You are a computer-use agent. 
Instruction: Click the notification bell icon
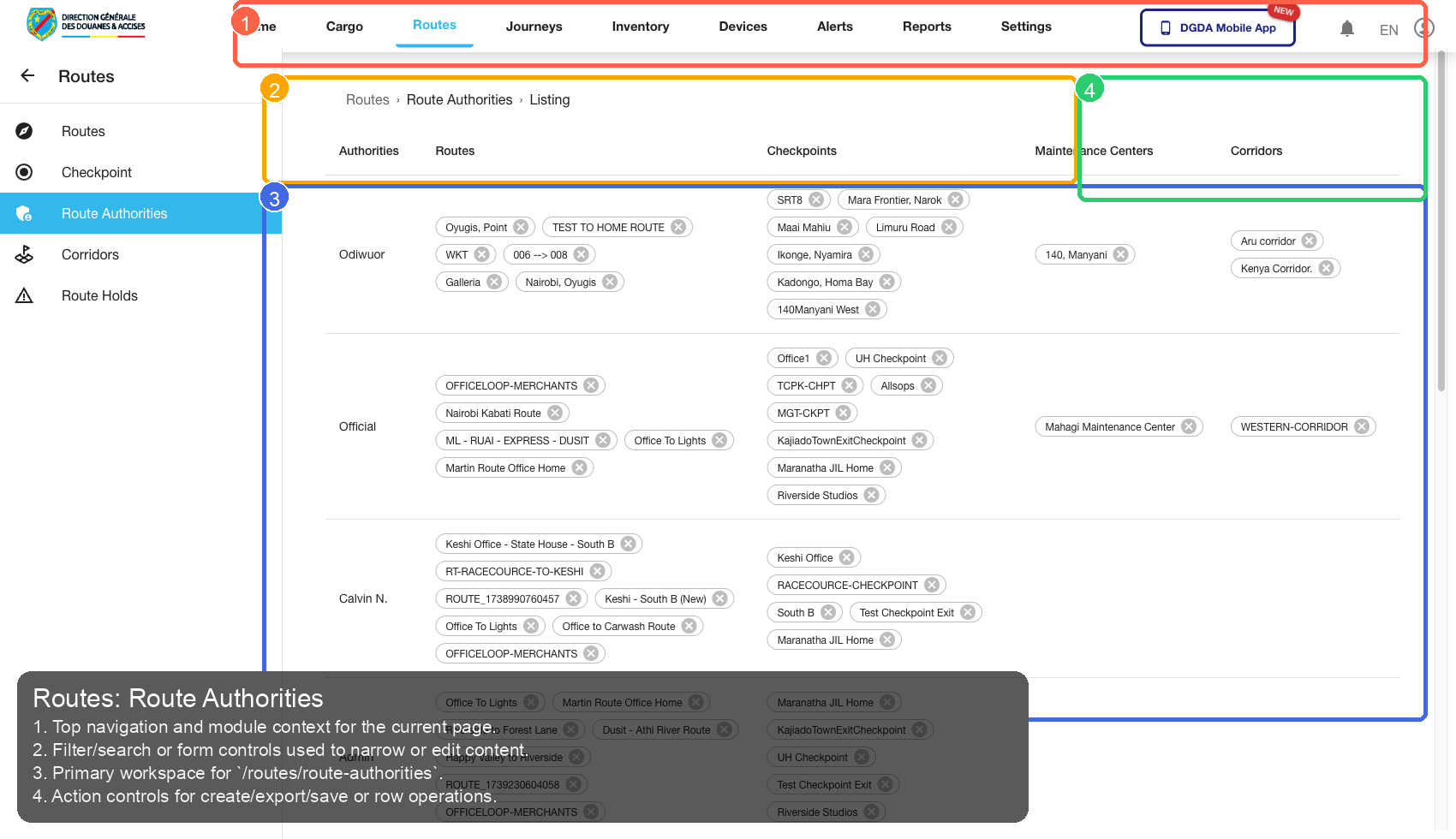(x=1347, y=27)
